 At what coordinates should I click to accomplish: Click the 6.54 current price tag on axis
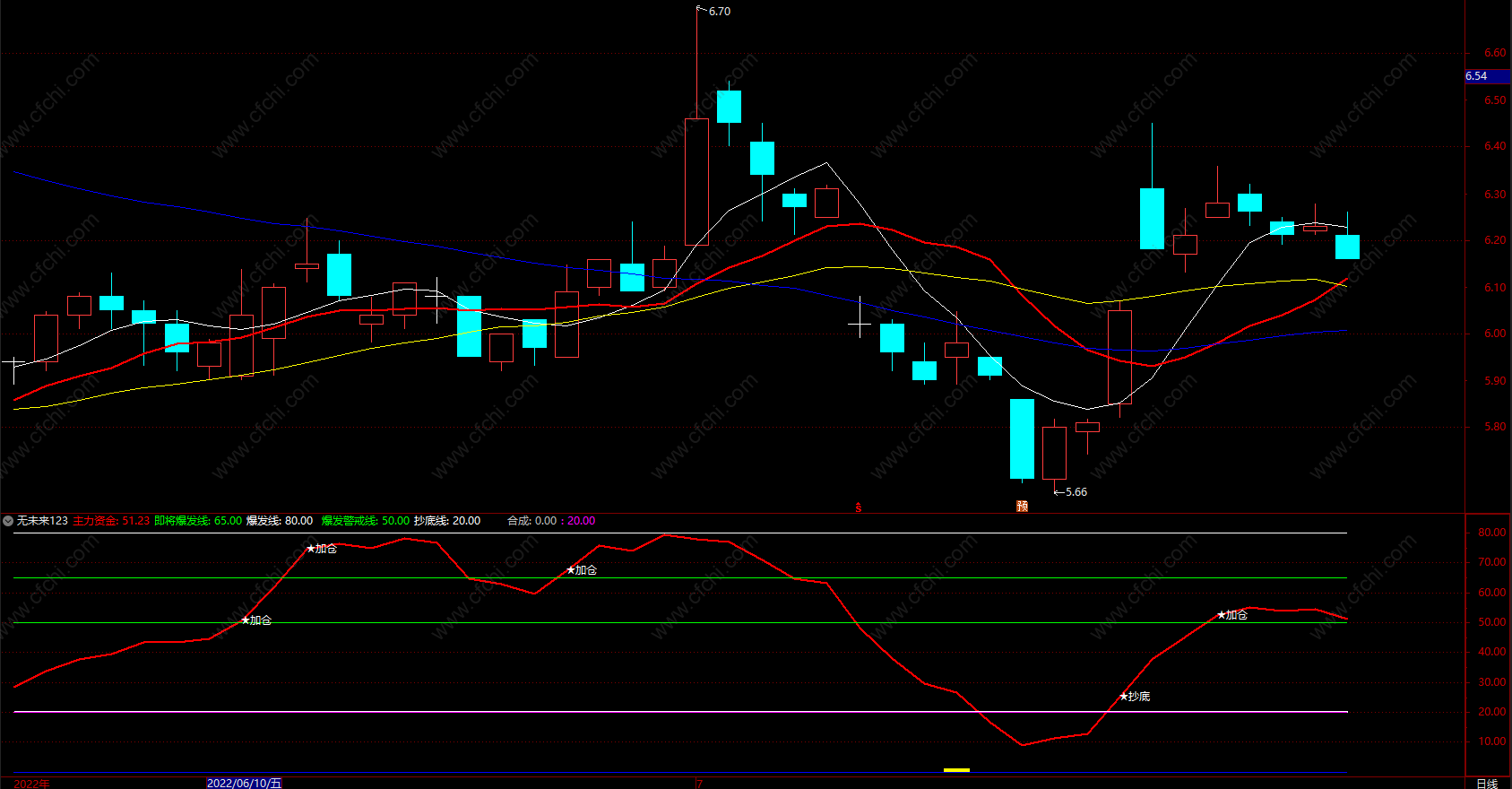[x=1487, y=76]
